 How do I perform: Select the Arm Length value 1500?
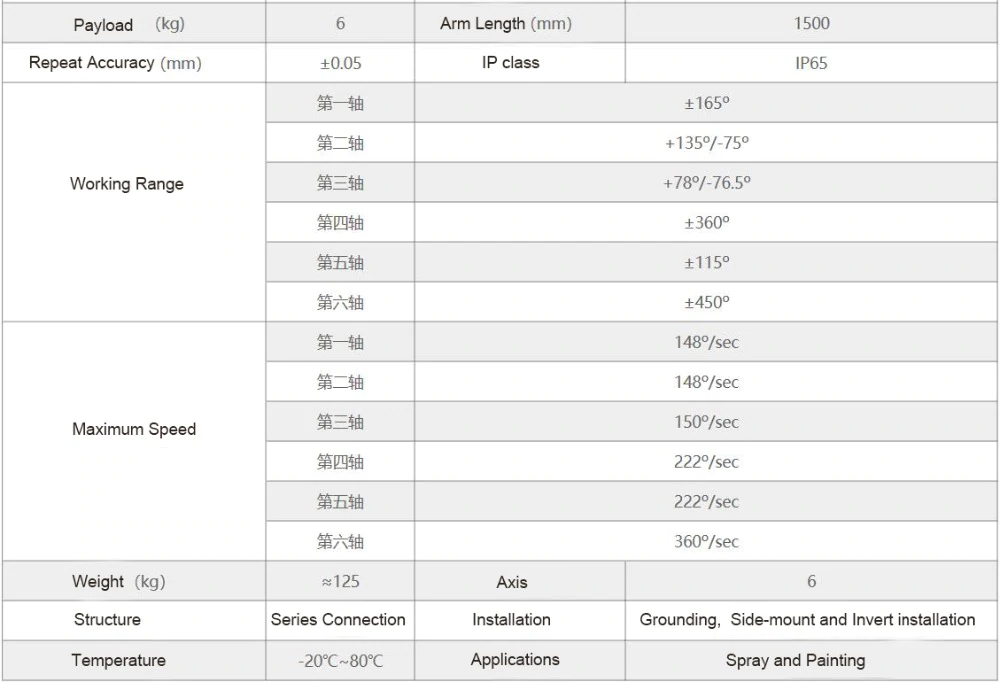(x=811, y=24)
